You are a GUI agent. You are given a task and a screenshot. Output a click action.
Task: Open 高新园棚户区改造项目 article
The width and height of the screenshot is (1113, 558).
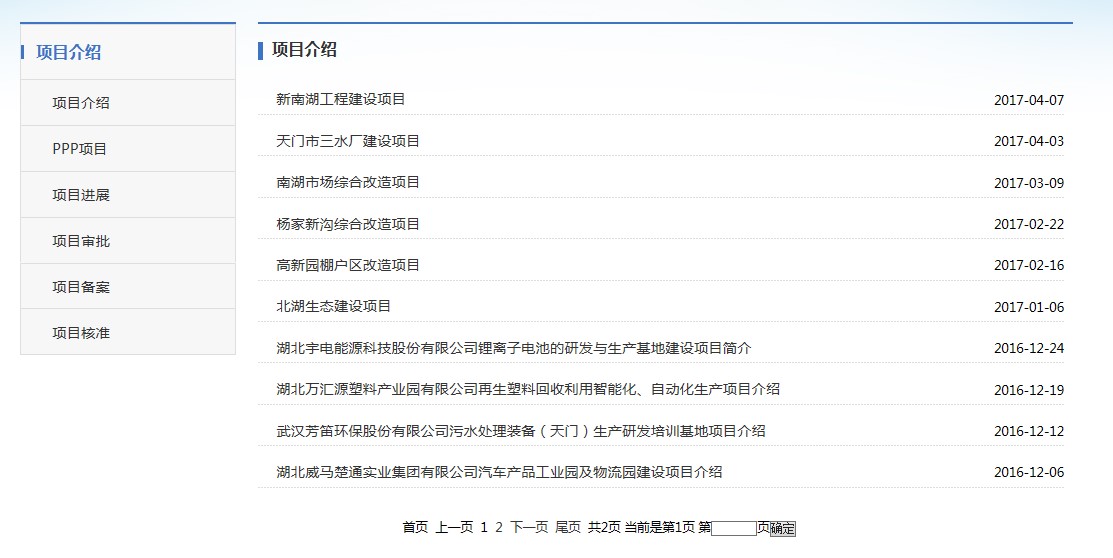pos(347,265)
